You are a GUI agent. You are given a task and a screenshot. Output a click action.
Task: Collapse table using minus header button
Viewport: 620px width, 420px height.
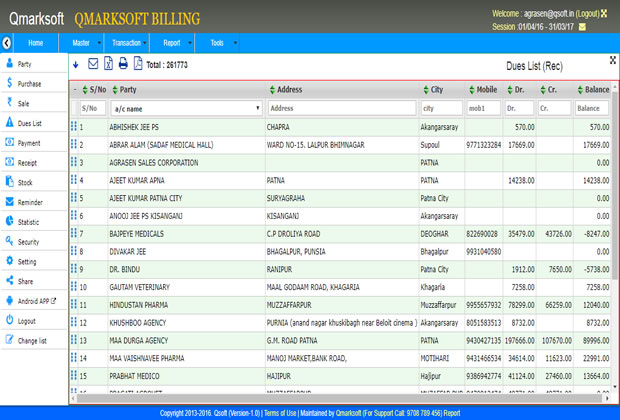coord(75,90)
